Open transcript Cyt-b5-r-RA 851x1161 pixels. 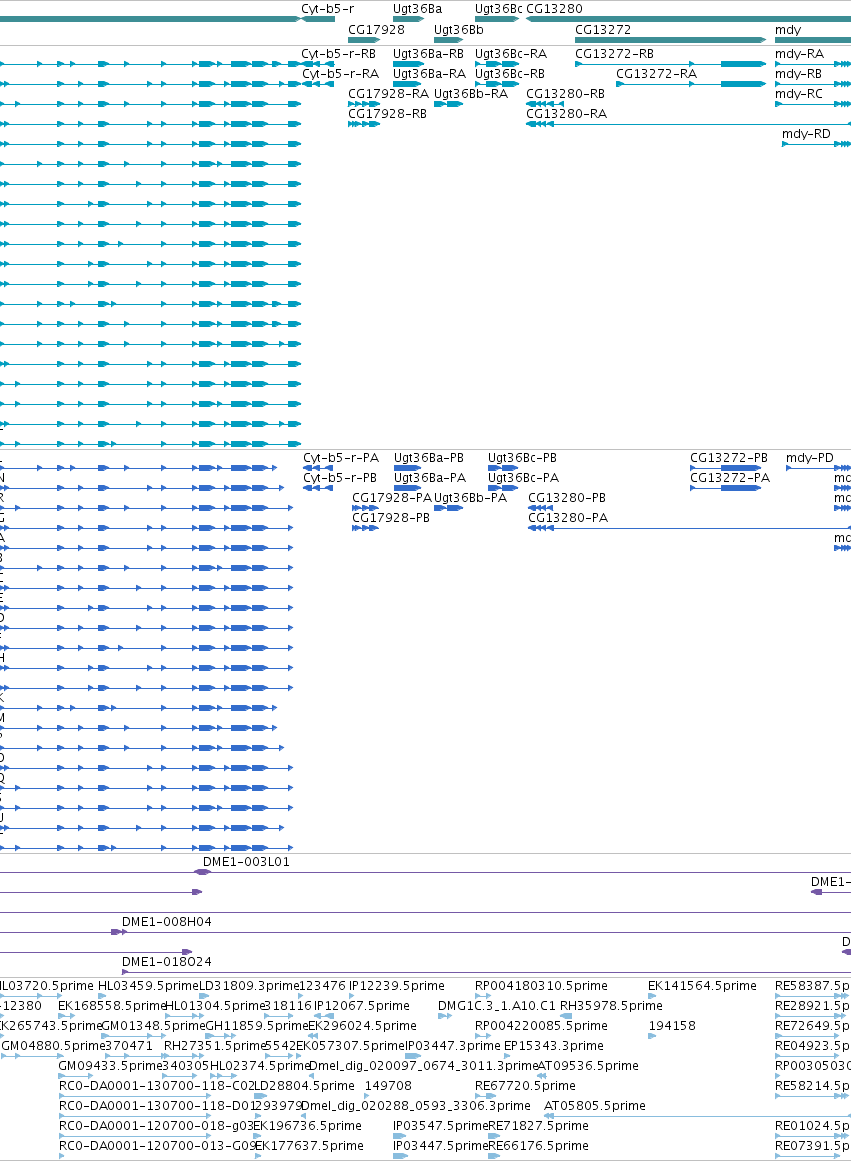pos(340,74)
